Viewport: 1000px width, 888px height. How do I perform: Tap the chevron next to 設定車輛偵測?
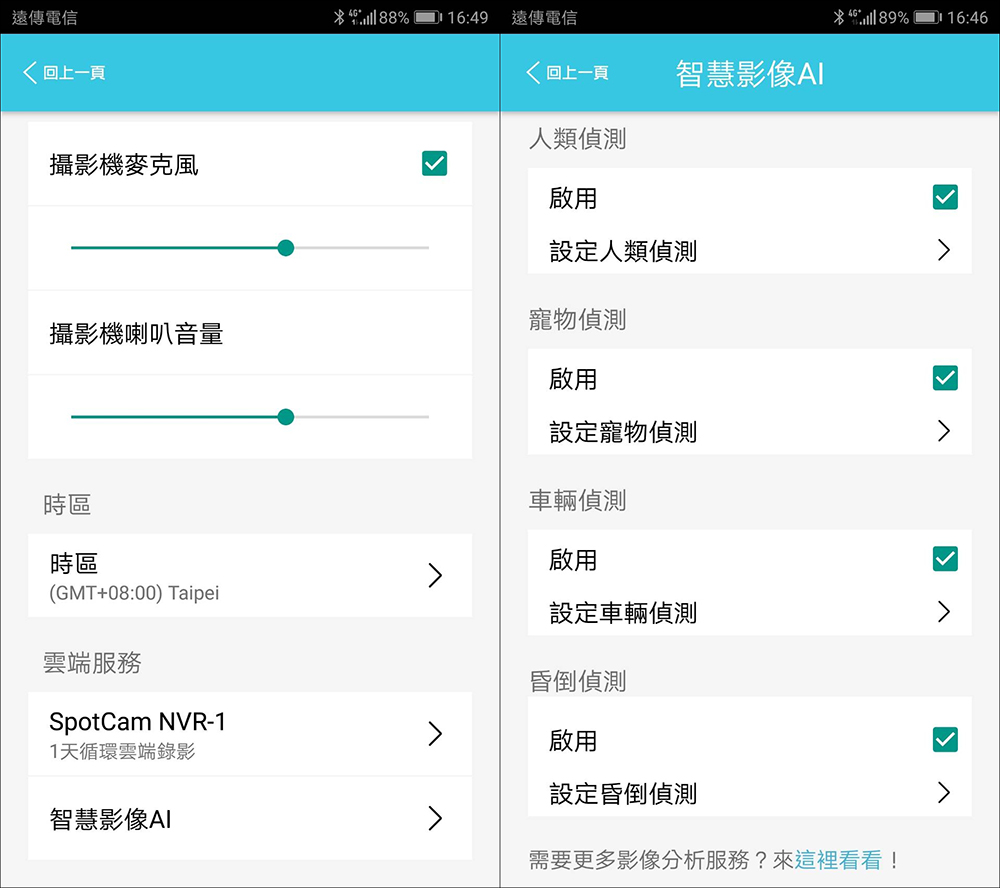[x=945, y=612]
